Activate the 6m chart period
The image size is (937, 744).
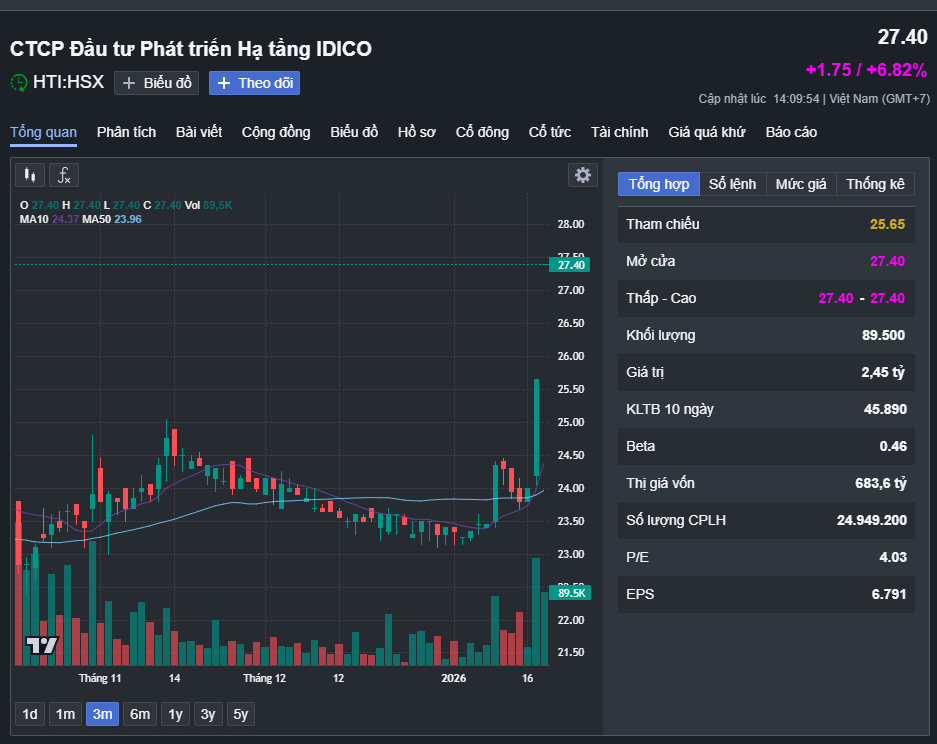pyautogui.click(x=139, y=714)
